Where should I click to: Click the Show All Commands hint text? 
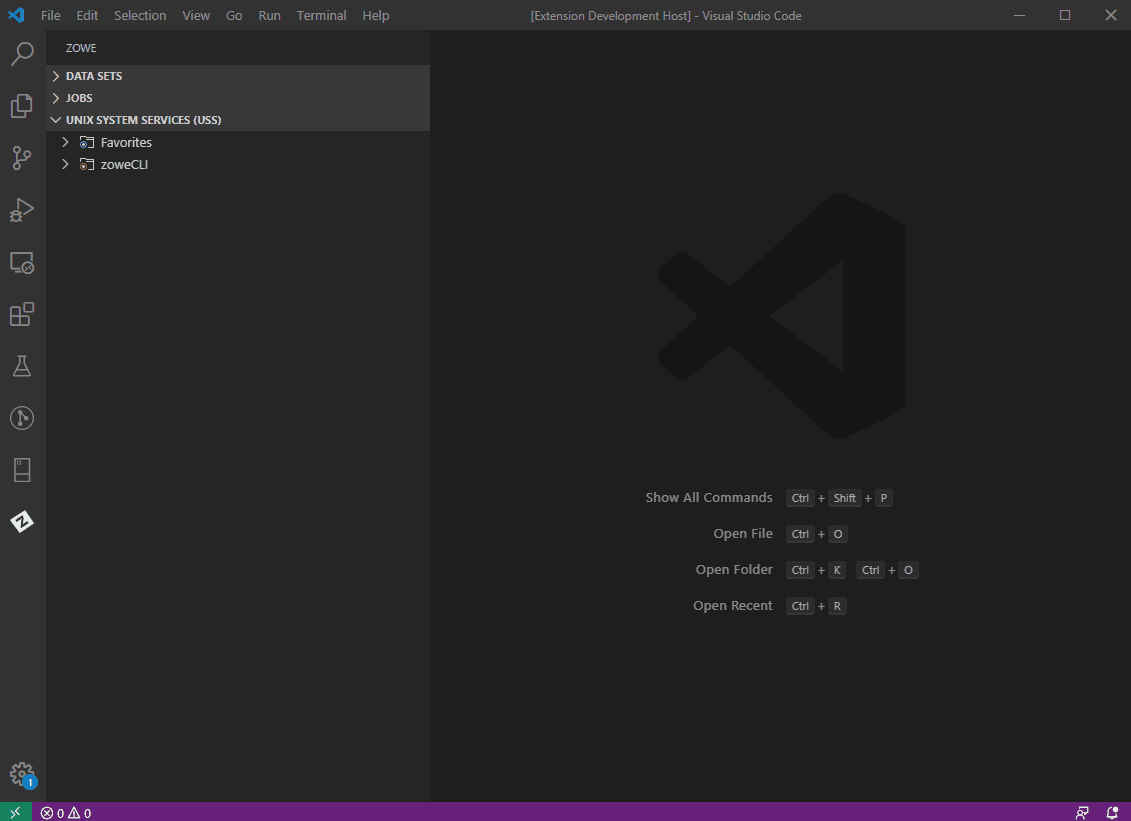point(709,498)
